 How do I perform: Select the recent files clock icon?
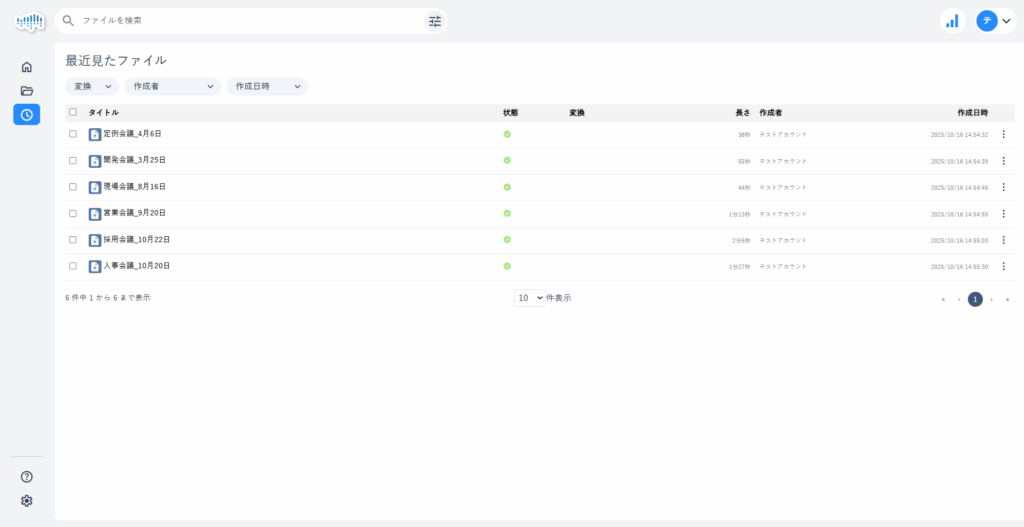[x=27, y=115]
